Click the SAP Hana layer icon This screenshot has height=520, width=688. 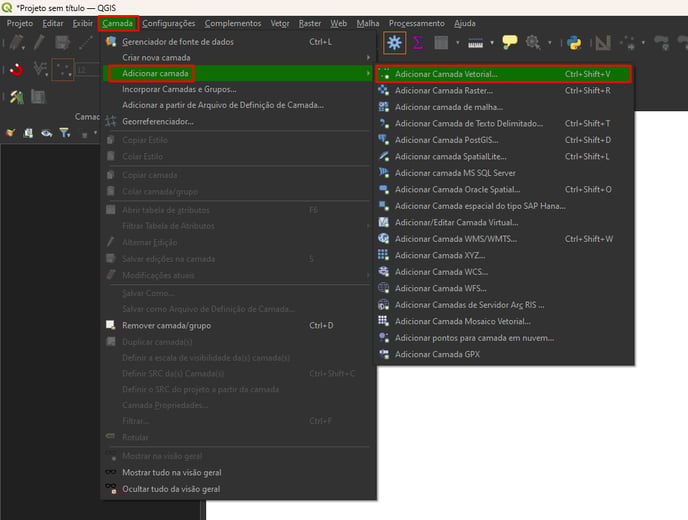tap(383, 205)
